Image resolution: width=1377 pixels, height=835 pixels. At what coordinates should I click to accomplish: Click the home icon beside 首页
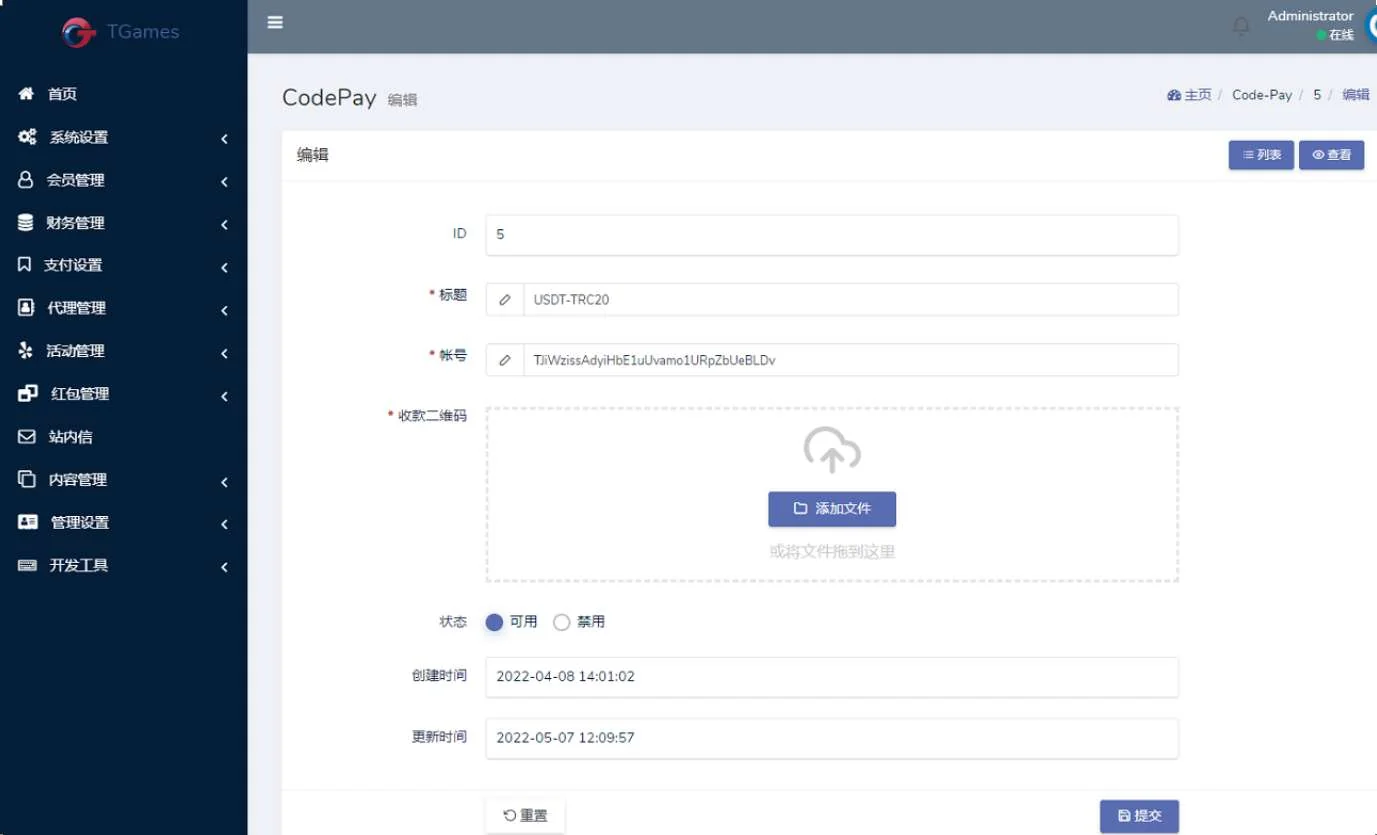click(x=27, y=94)
